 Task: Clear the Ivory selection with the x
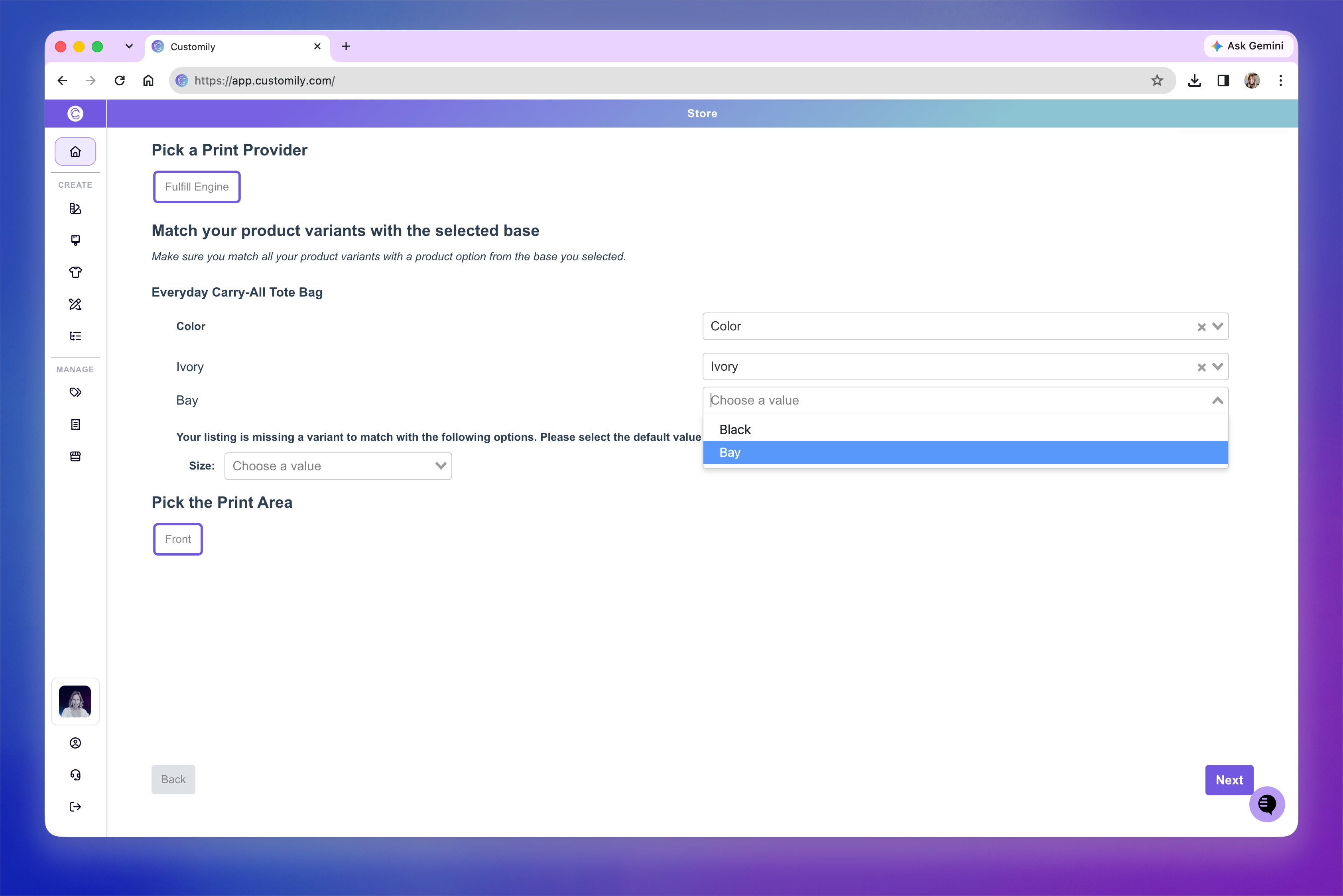point(1201,367)
